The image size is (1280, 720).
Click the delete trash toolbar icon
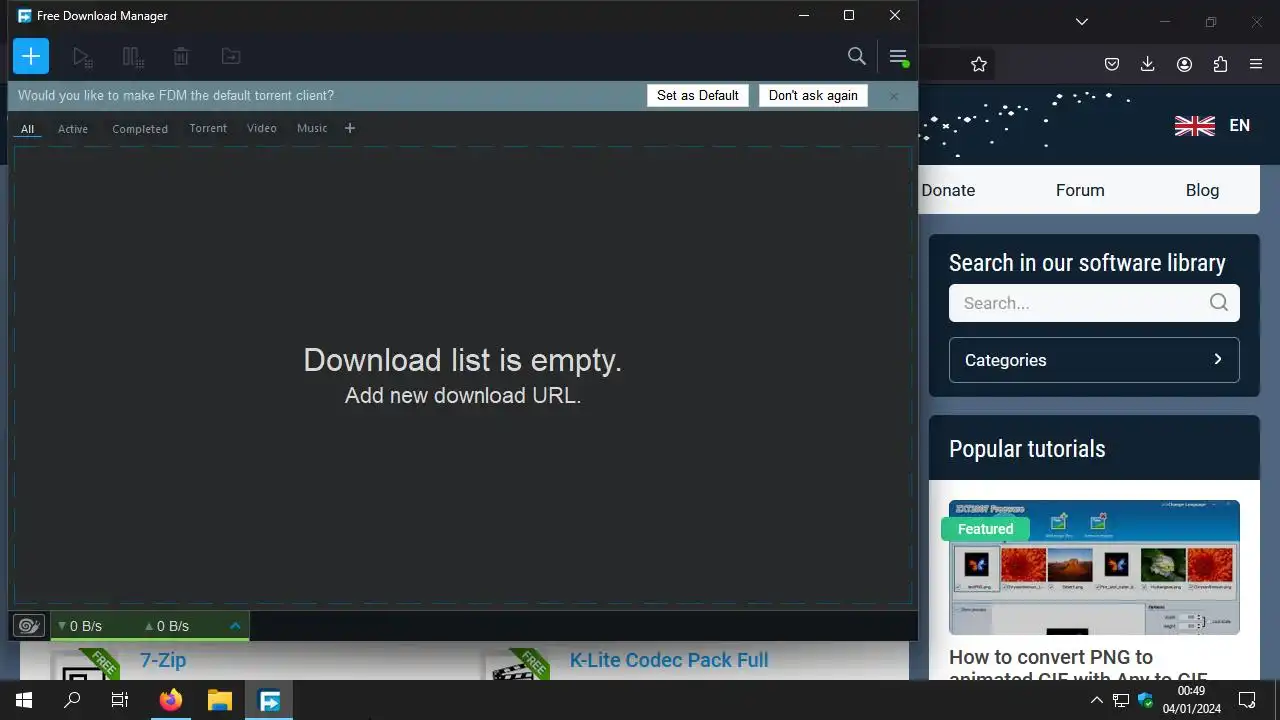coord(181,57)
